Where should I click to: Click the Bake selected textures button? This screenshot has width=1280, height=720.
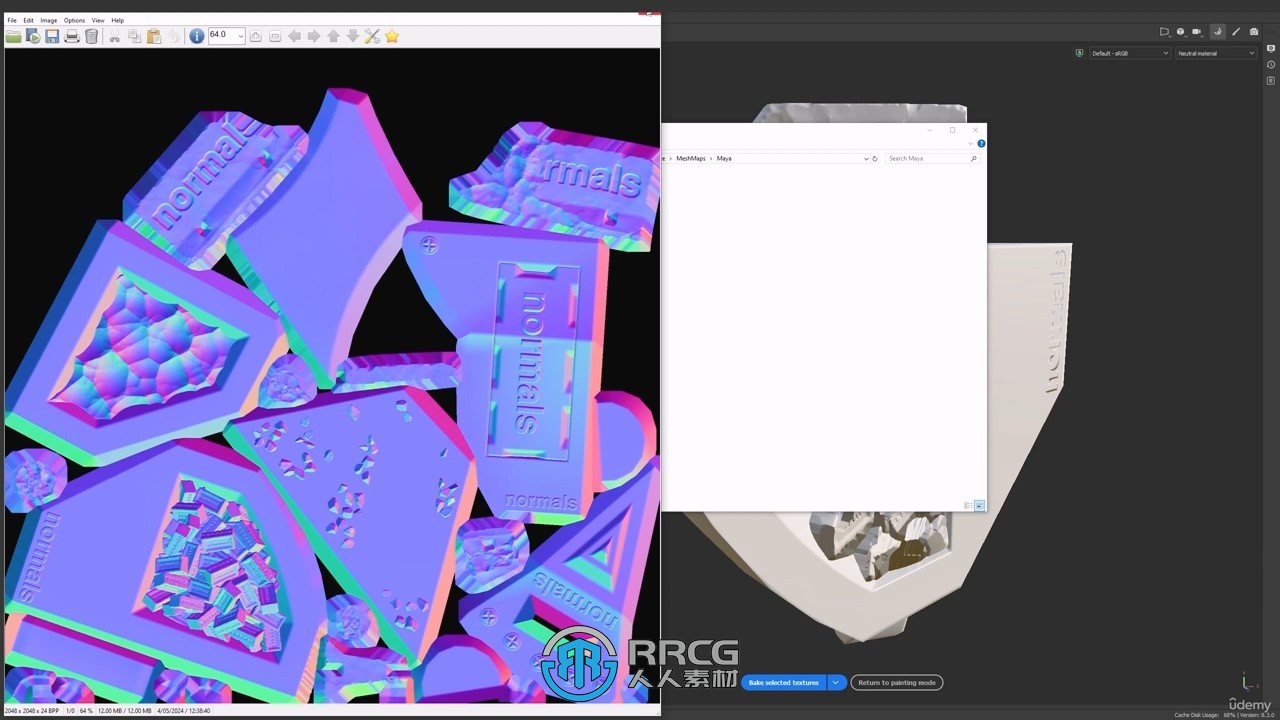[783, 683]
